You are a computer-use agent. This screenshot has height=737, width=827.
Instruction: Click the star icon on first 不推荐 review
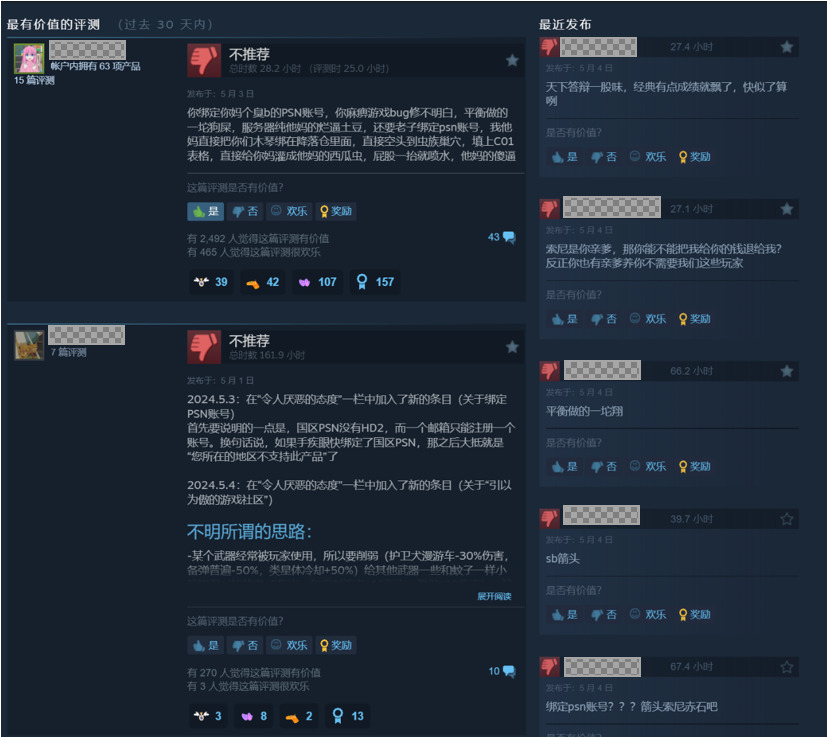(x=512, y=60)
